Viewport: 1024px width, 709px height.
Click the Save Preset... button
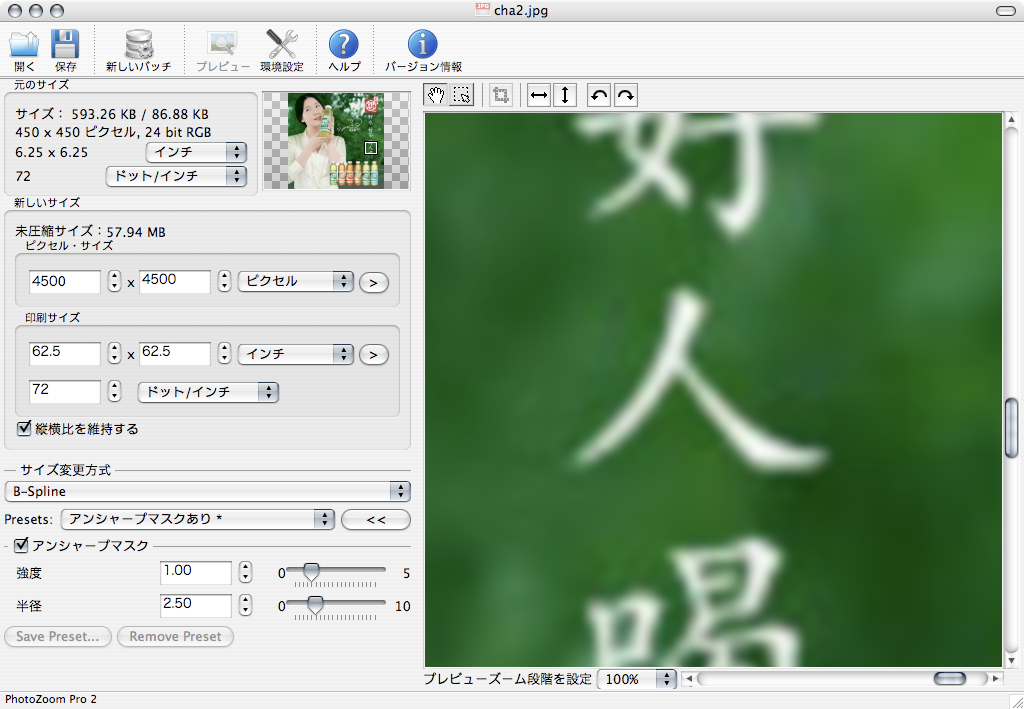[58, 637]
